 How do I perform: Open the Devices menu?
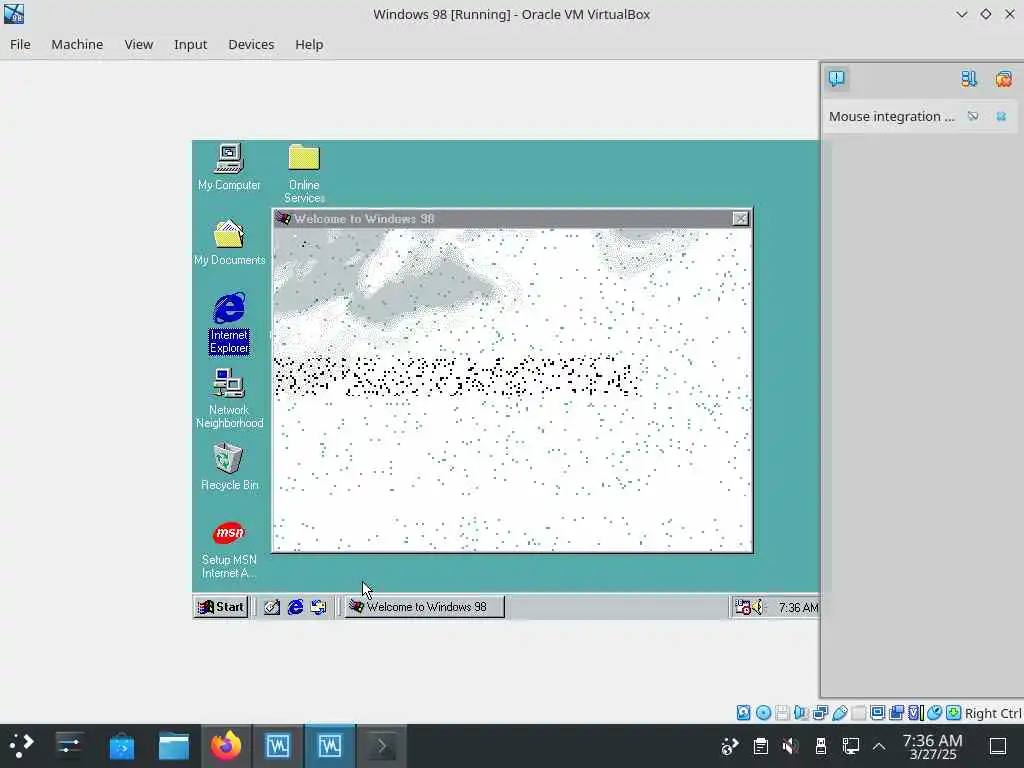point(251,44)
